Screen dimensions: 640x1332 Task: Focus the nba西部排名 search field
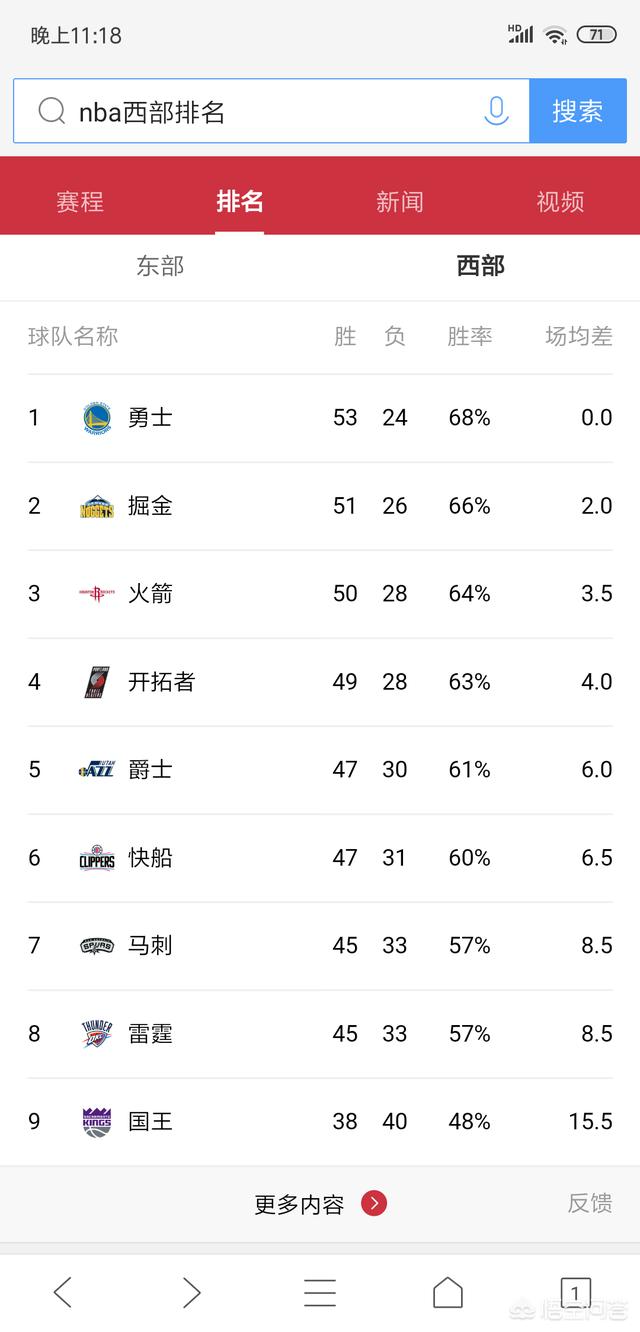click(271, 111)
